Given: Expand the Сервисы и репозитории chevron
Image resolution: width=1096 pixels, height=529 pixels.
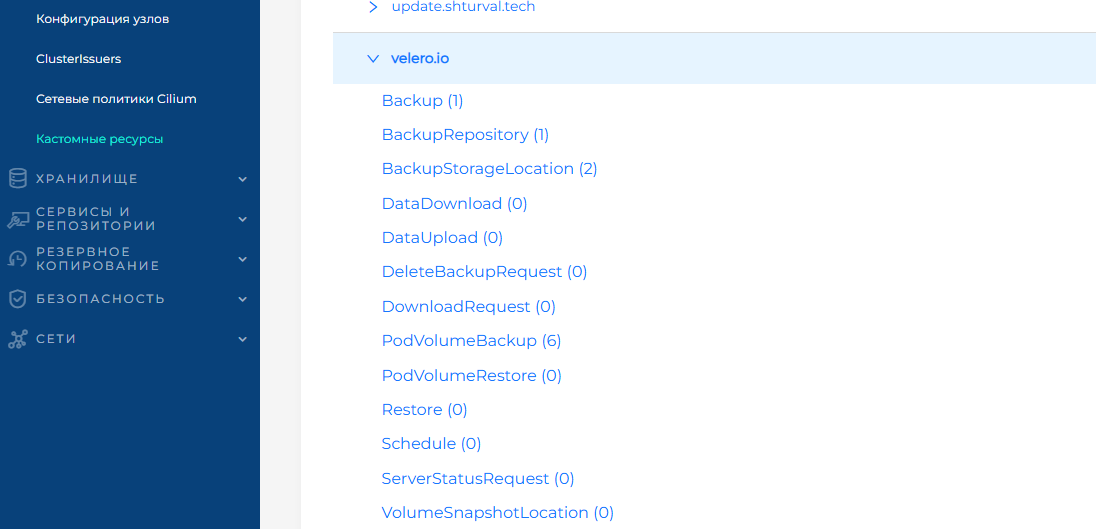Looking at the screenshot, I should coord(242,219).
